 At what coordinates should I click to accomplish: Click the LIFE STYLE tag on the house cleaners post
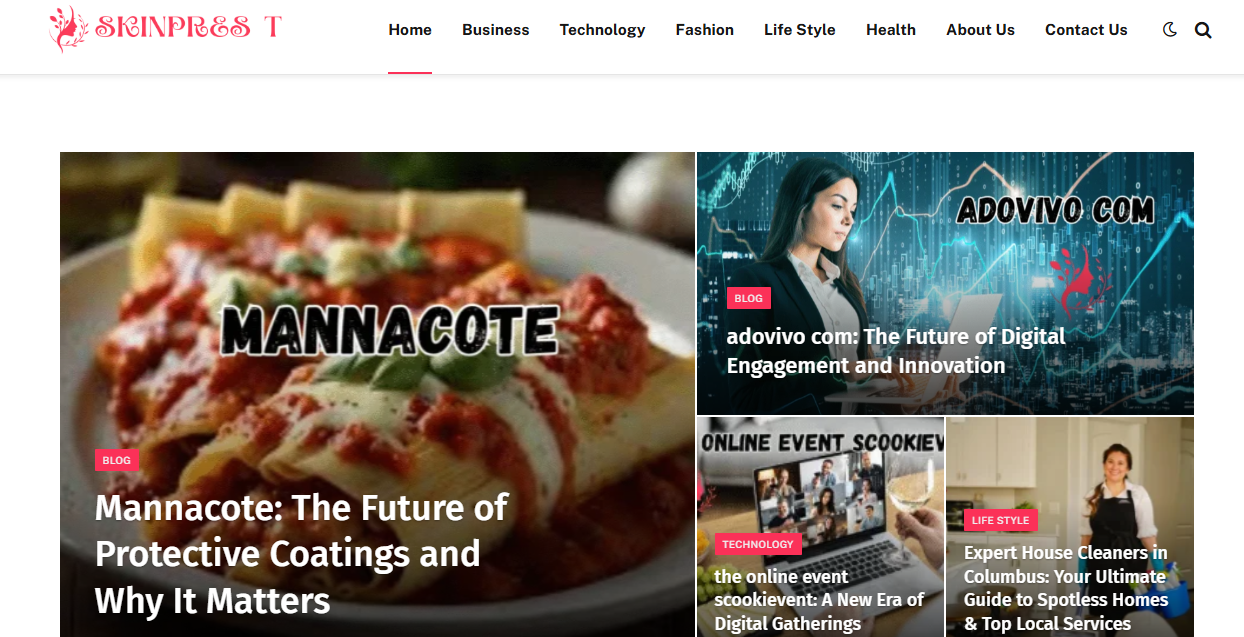[1000, 520]
